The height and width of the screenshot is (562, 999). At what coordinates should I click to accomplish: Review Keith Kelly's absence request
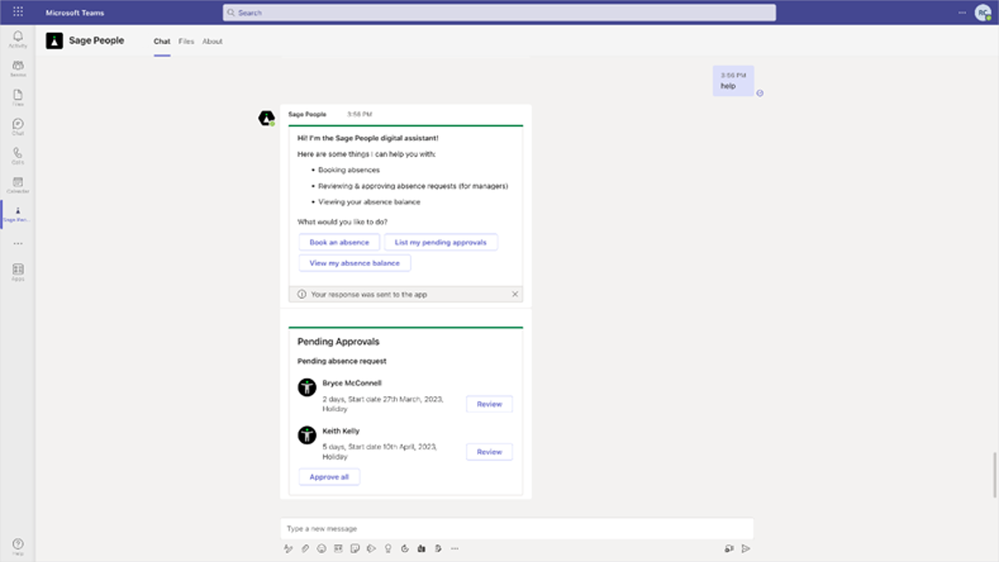point(489,452)
